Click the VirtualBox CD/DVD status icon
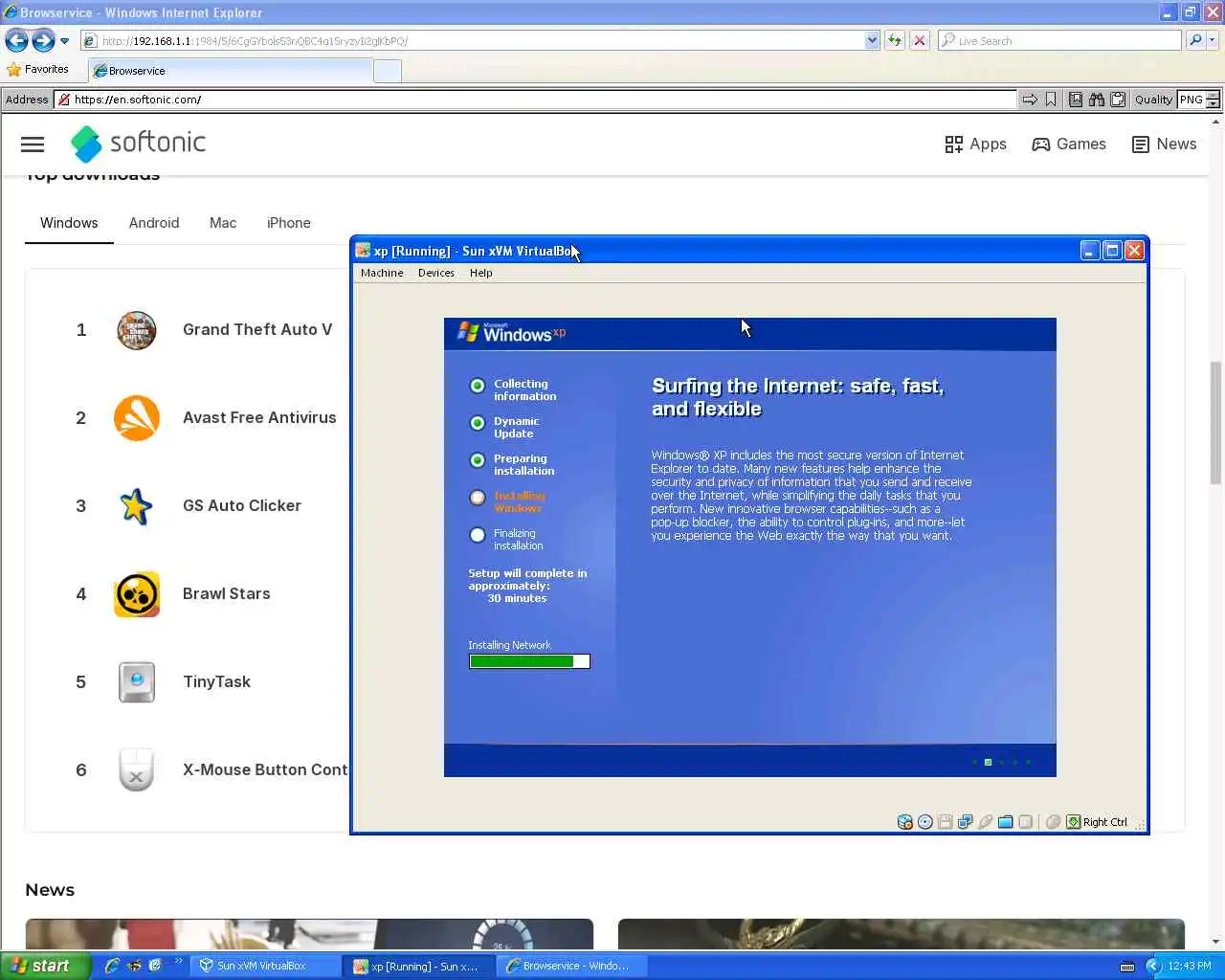Viewport: 1225px width, 980px height. coord(925,822)
